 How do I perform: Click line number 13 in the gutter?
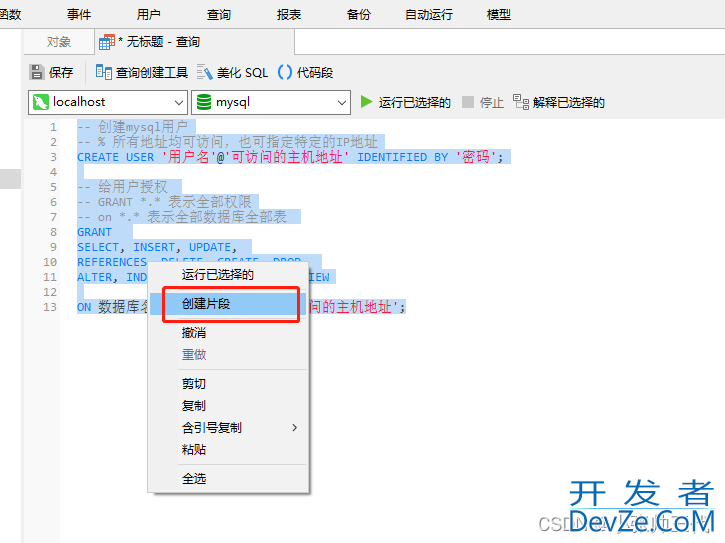click(50, 307)
